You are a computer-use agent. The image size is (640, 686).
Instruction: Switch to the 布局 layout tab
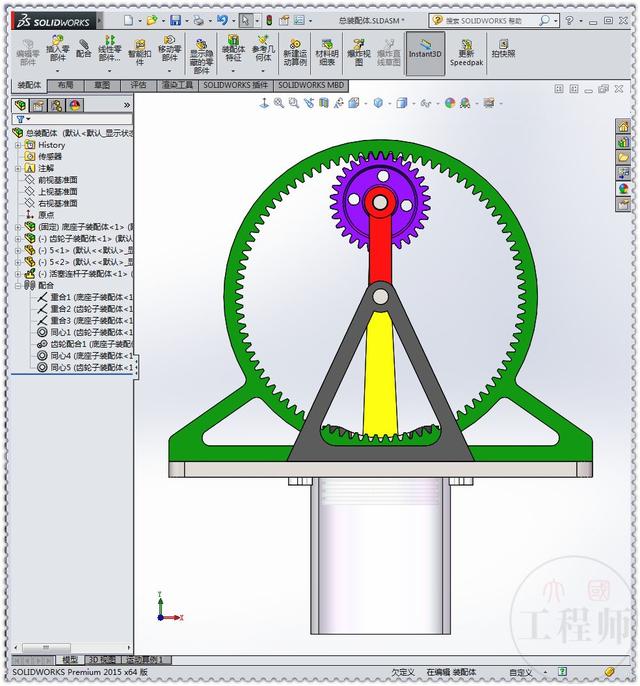[x=65, y=85]
